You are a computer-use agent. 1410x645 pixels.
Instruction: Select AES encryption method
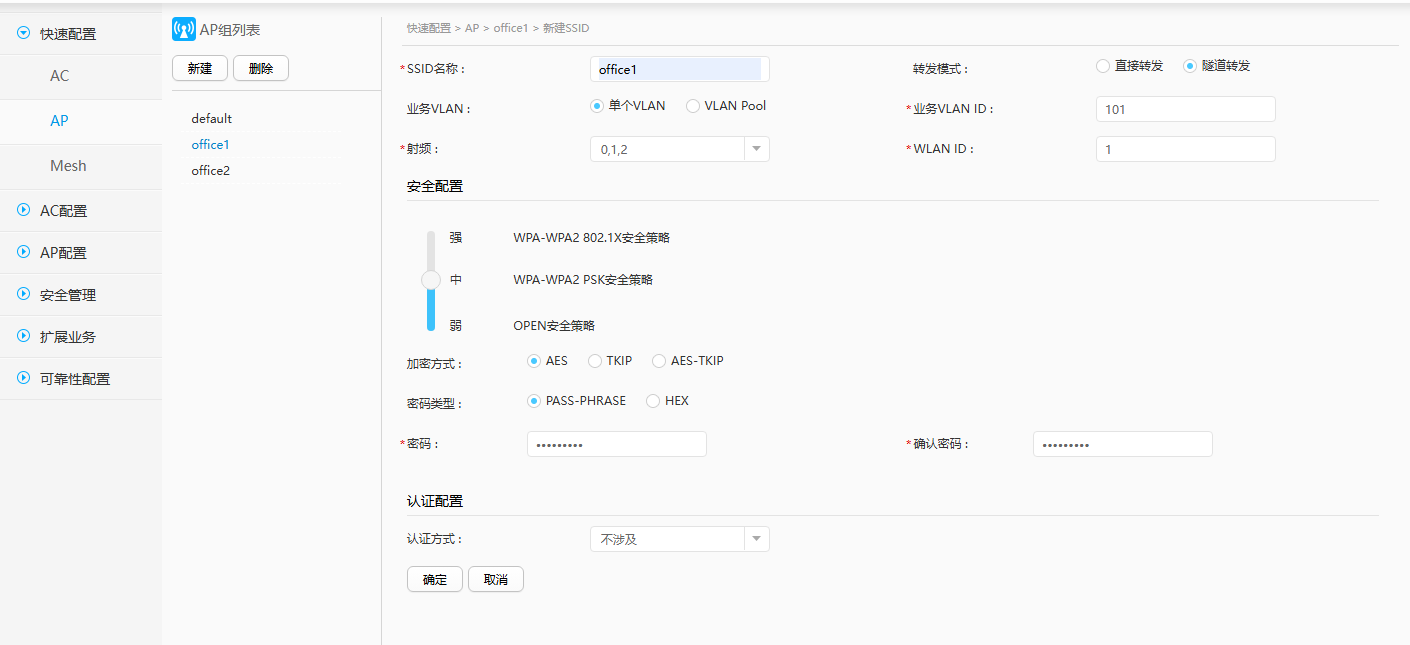534,361
